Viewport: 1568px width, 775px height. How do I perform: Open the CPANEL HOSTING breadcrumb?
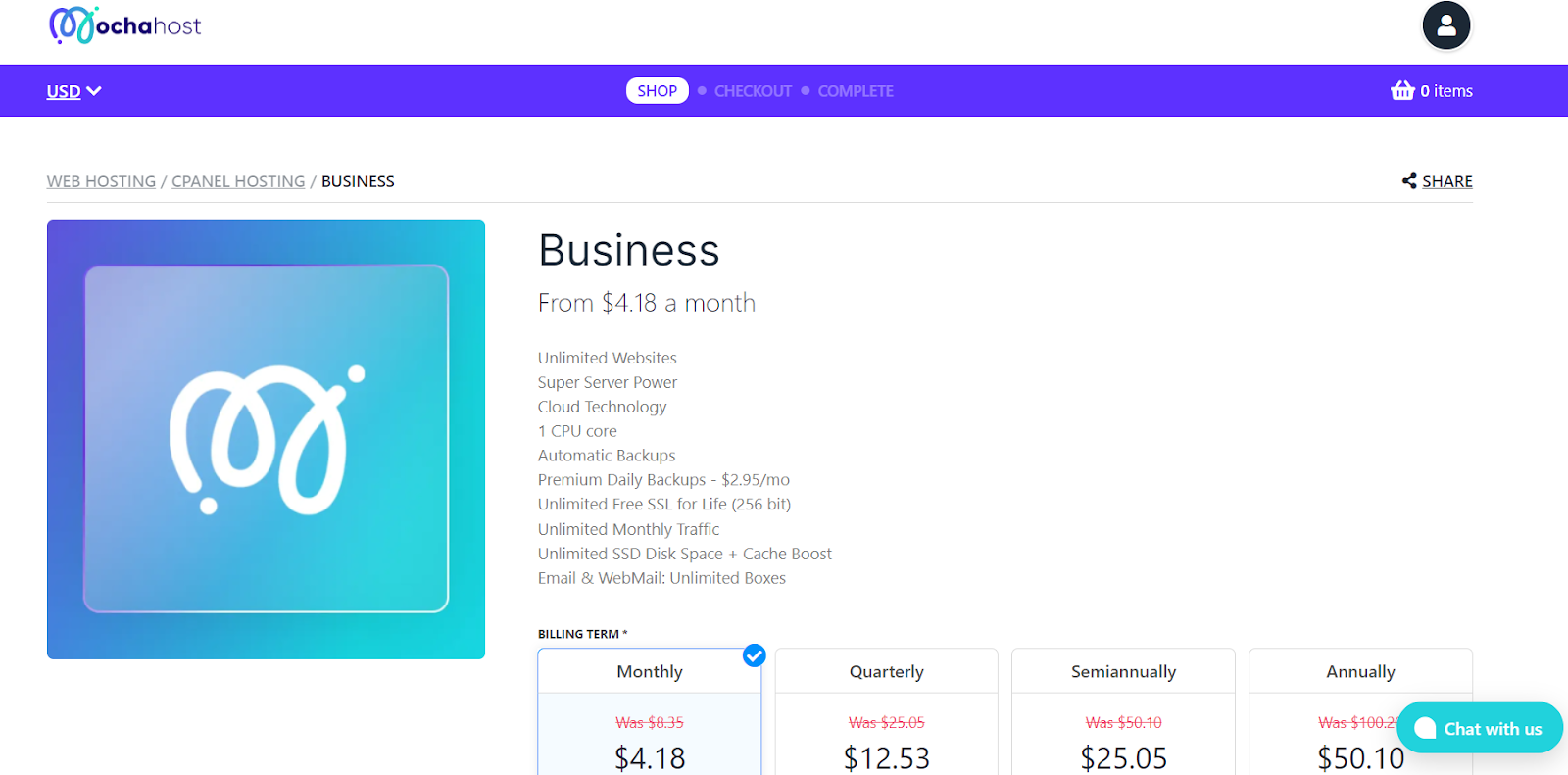pyautogui.click(x=238, y=181)
